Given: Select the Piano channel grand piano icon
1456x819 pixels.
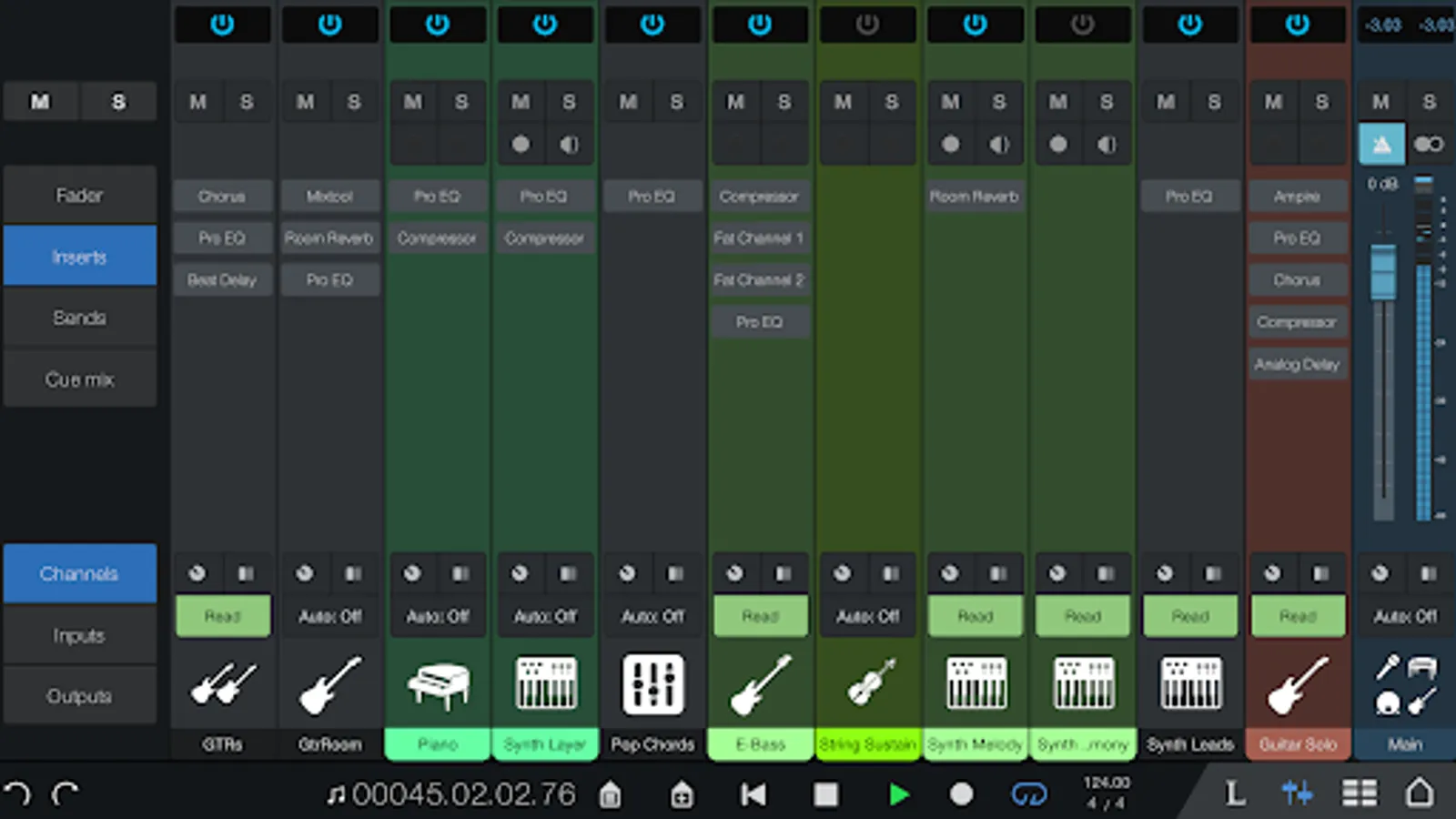Looking at the screenshot, I should [438, 684].
